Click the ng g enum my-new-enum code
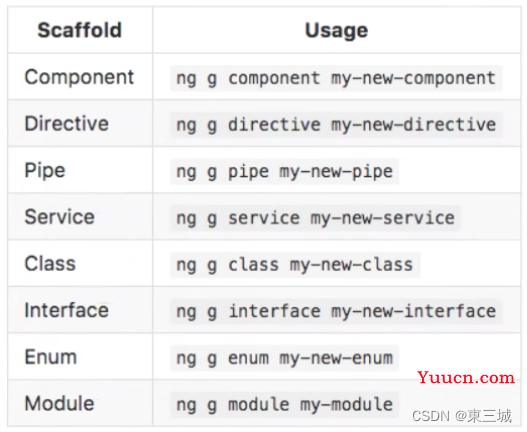The height and width of the screenshot is (432, 527). tap(284, 358)
